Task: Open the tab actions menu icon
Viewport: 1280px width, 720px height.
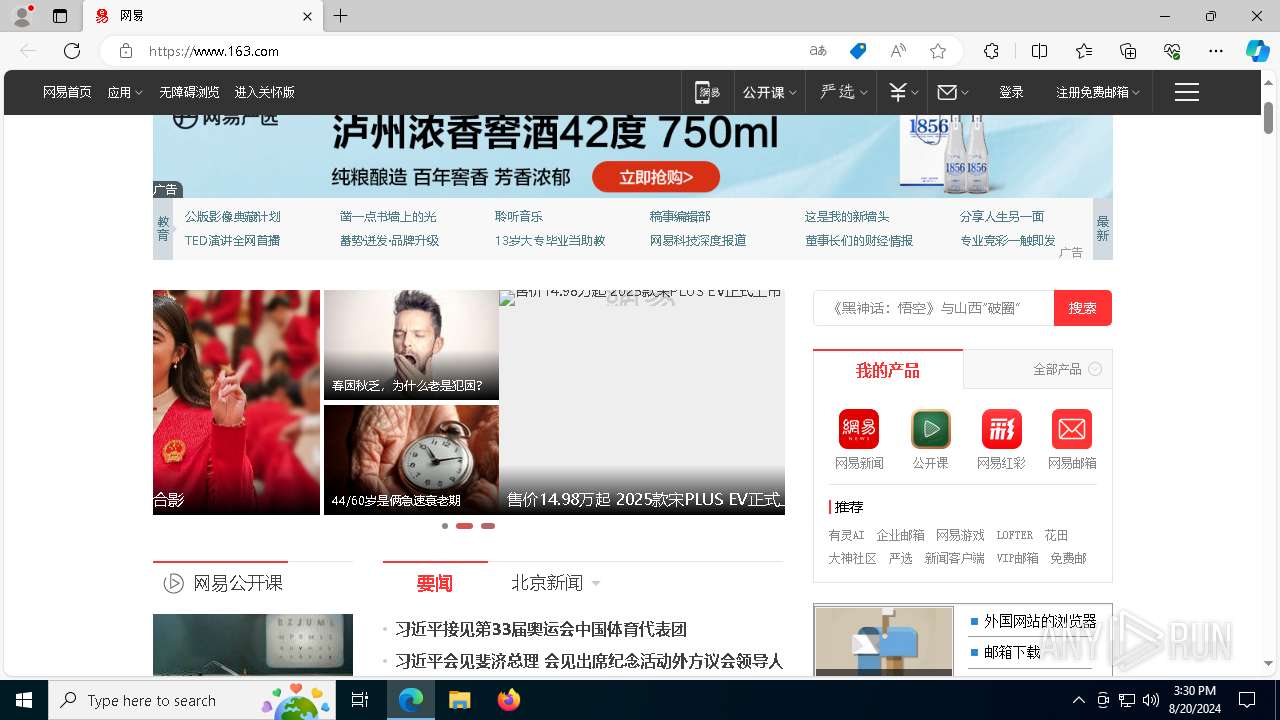Action: coord(60,16)
